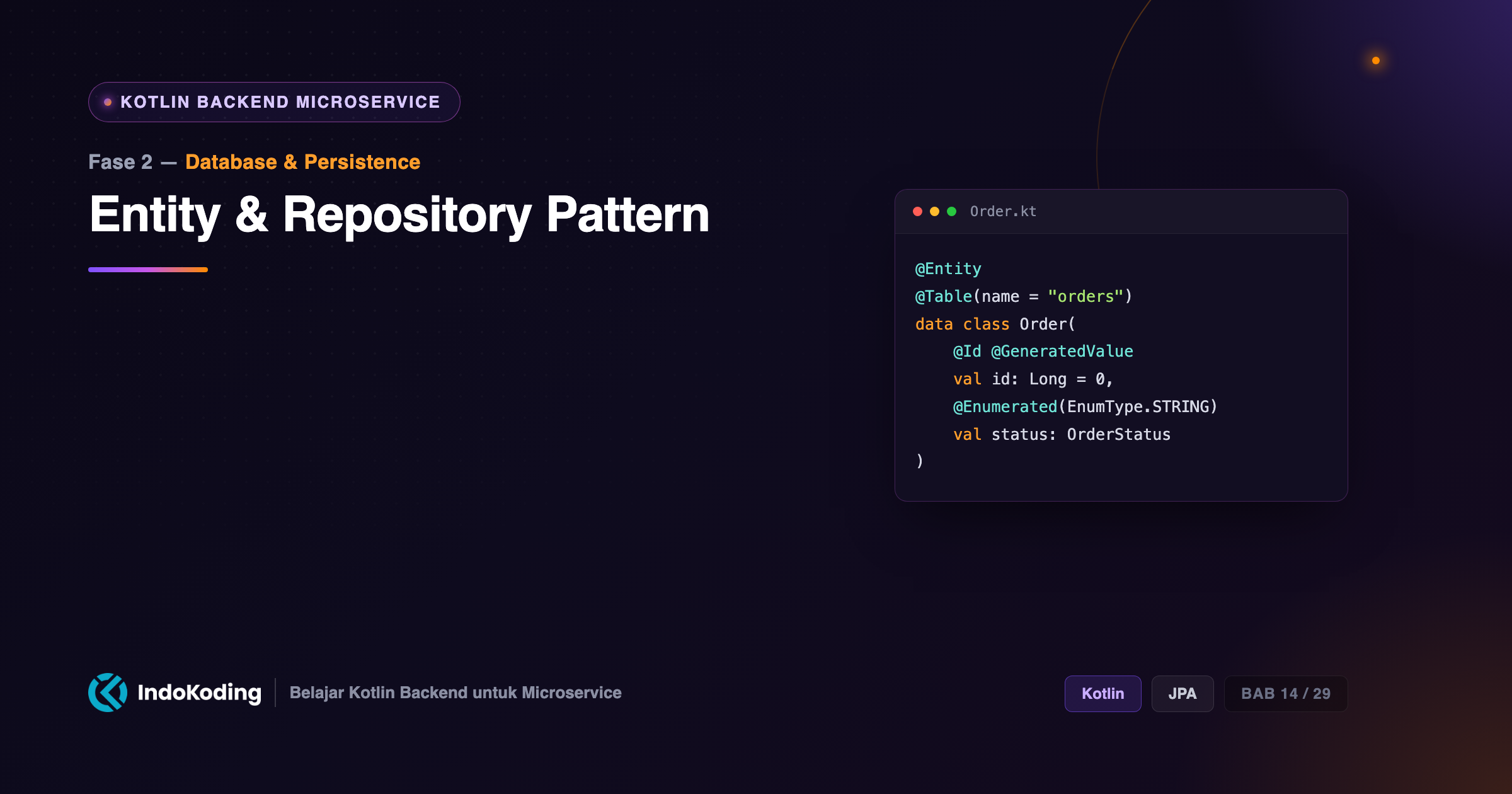
Task: Click the val id: Long = 0, line
Action: 1033,379
